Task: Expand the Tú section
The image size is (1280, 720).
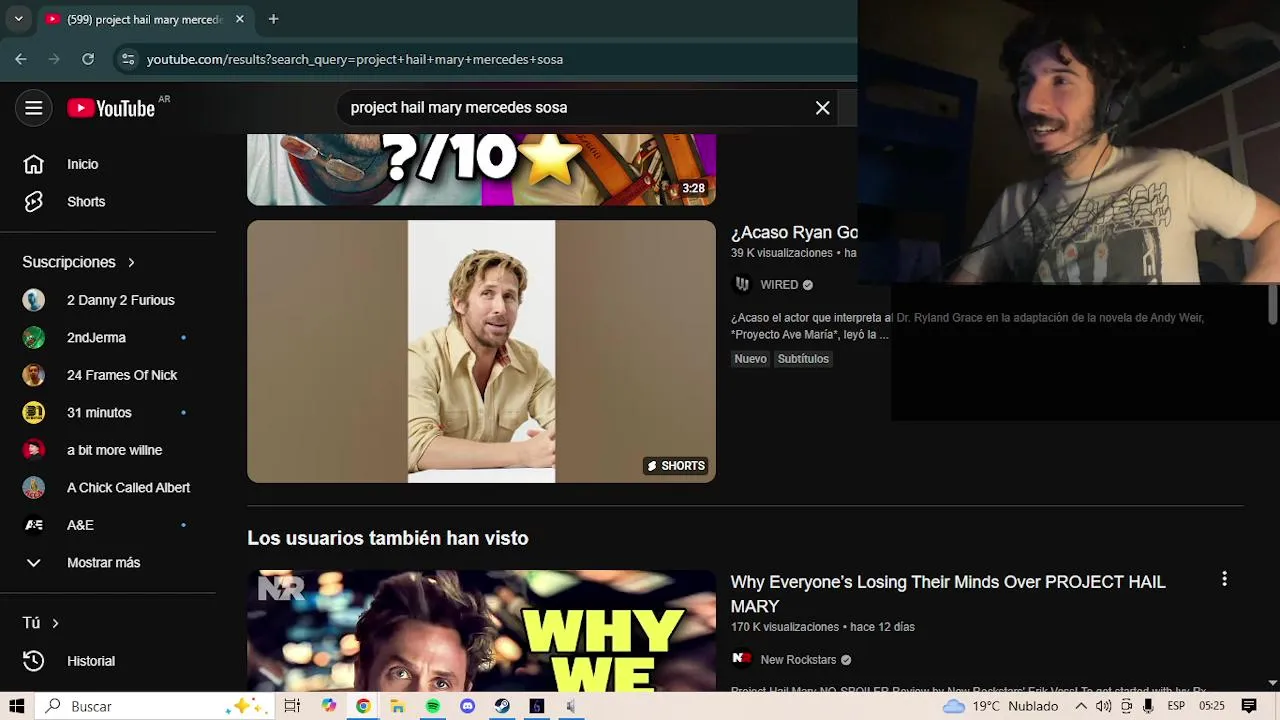Action: pyautogui.click(x=41, y=623)
